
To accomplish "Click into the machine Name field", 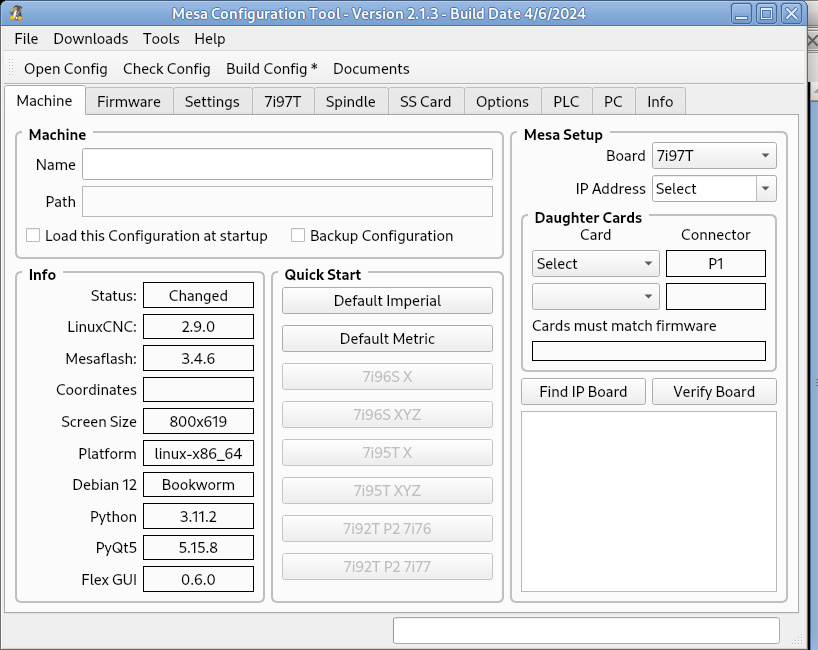I will [287, 164].
